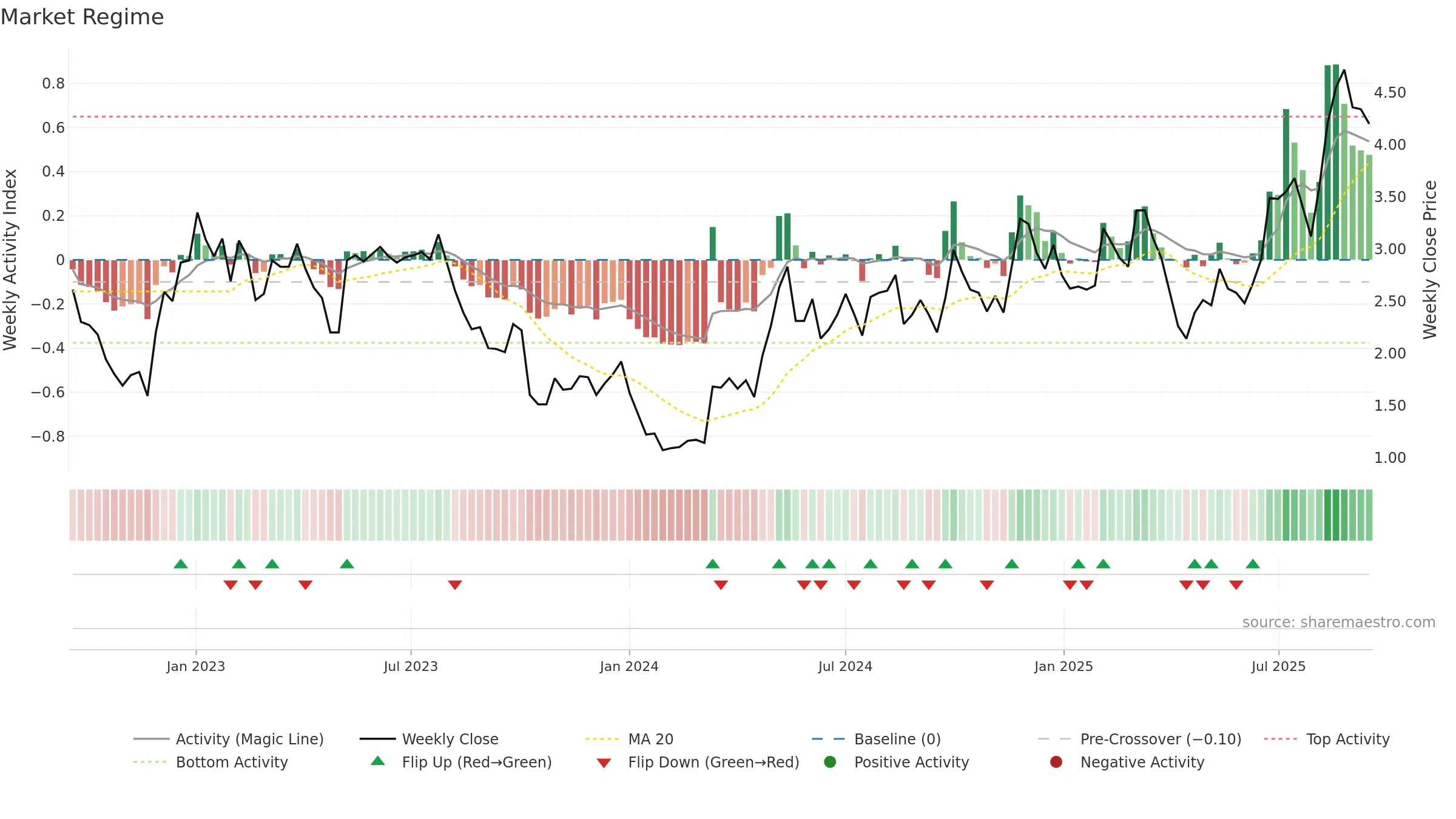
Task: Click the dark red Negative Activity dot in legend
Action: [1056, 762]
